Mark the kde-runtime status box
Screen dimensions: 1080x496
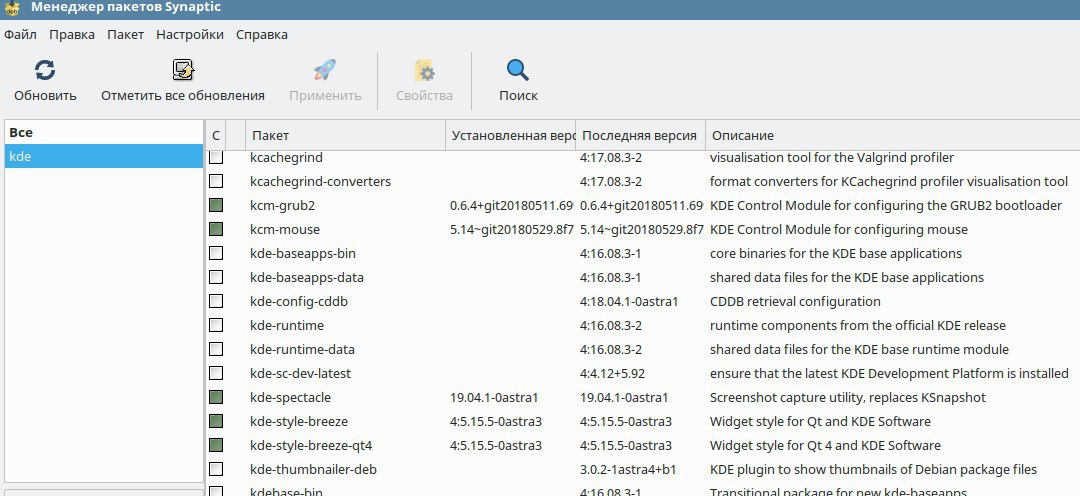(216, 325)
